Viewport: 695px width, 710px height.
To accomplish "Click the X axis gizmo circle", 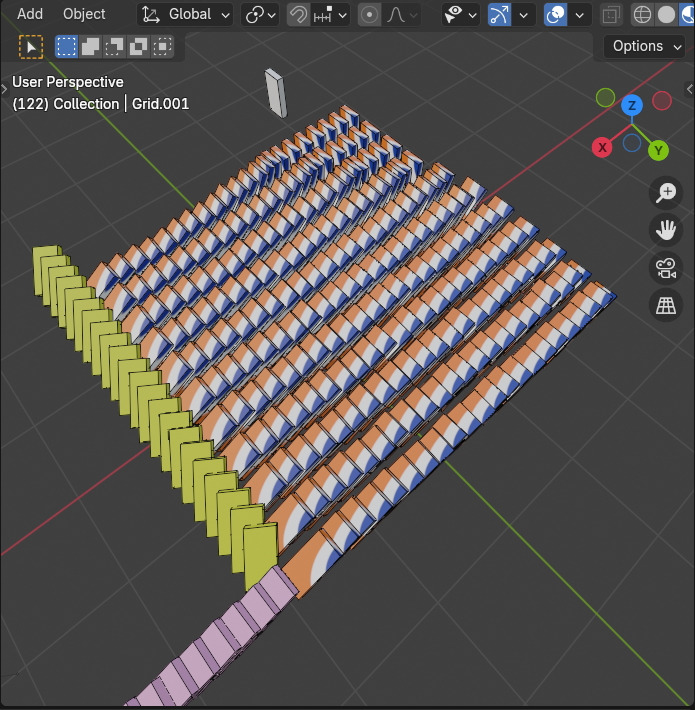I will click(x=602, y=148).
